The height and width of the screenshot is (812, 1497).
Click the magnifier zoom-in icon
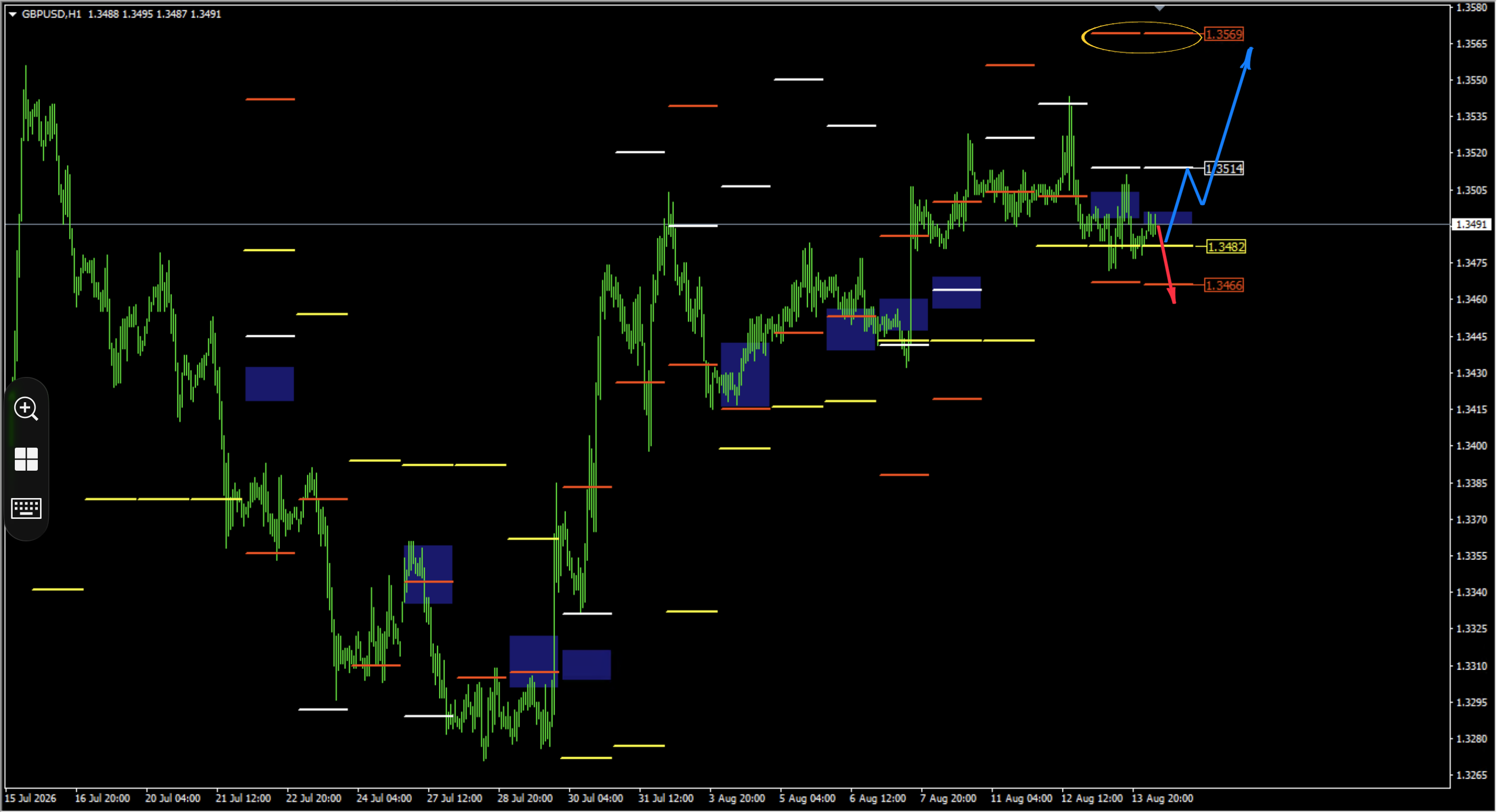point(26,409)
